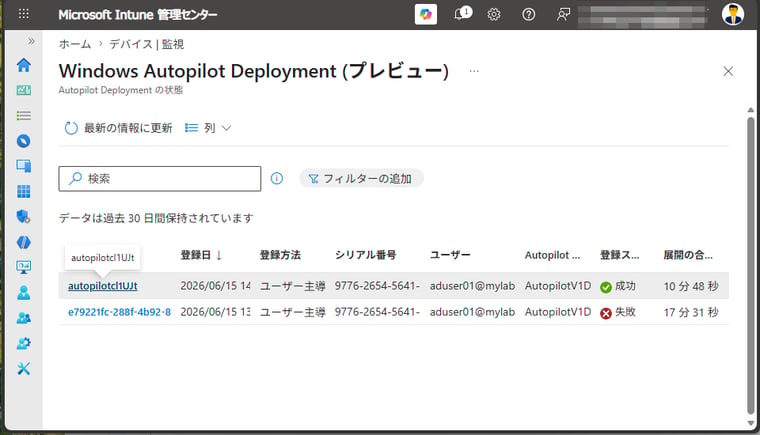The height and width of the screenshot is (435, 760).
Task: Open Groups in the sidebar
Action: pyautogui.click(x=23, y=318)
